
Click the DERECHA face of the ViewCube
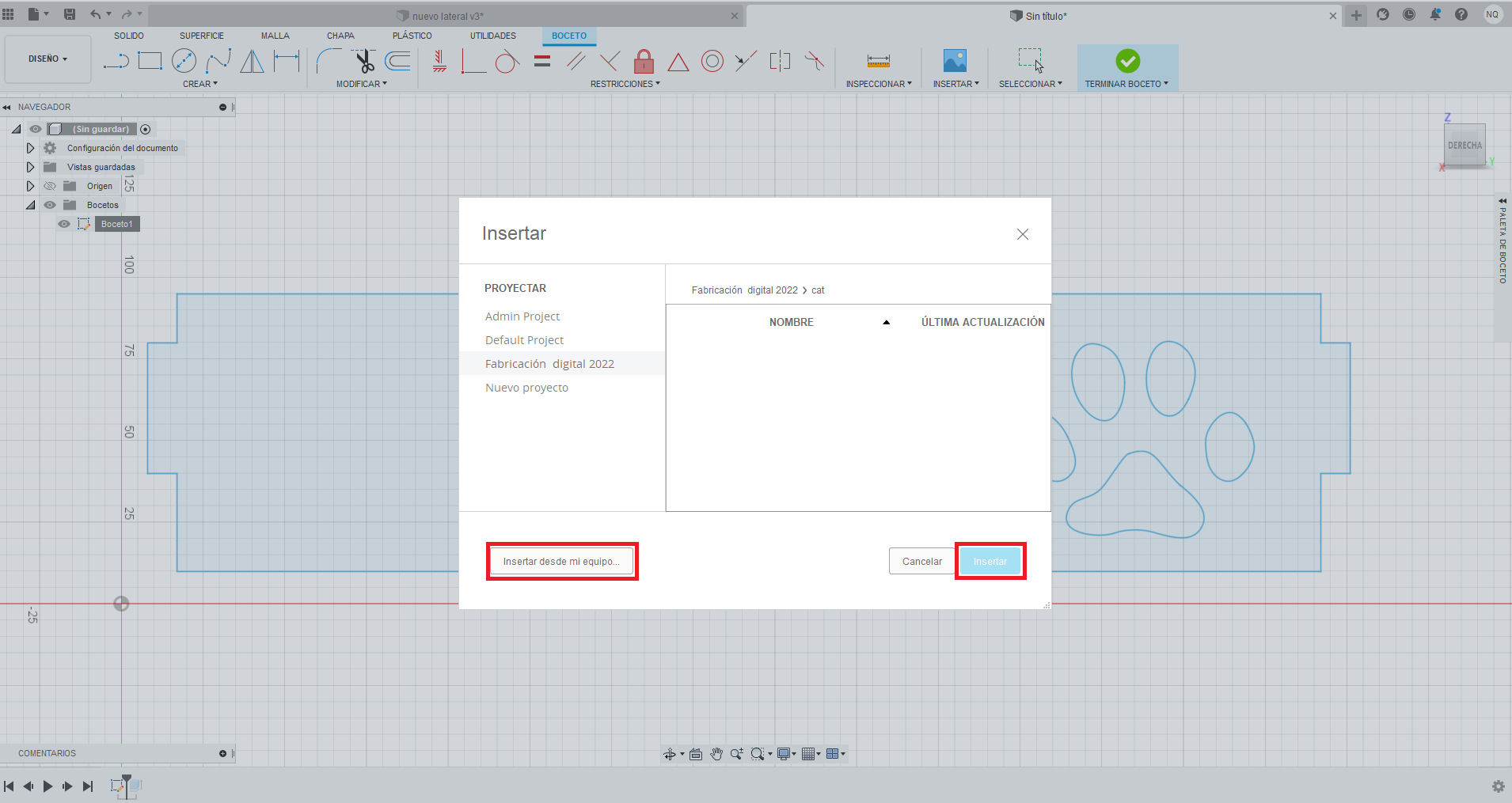click(x=1465, y=145)
